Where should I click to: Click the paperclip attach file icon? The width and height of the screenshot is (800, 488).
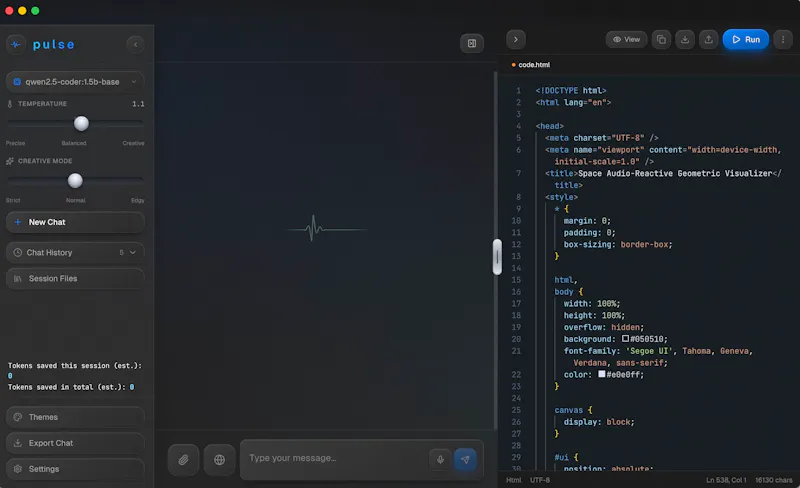[183, 460]
